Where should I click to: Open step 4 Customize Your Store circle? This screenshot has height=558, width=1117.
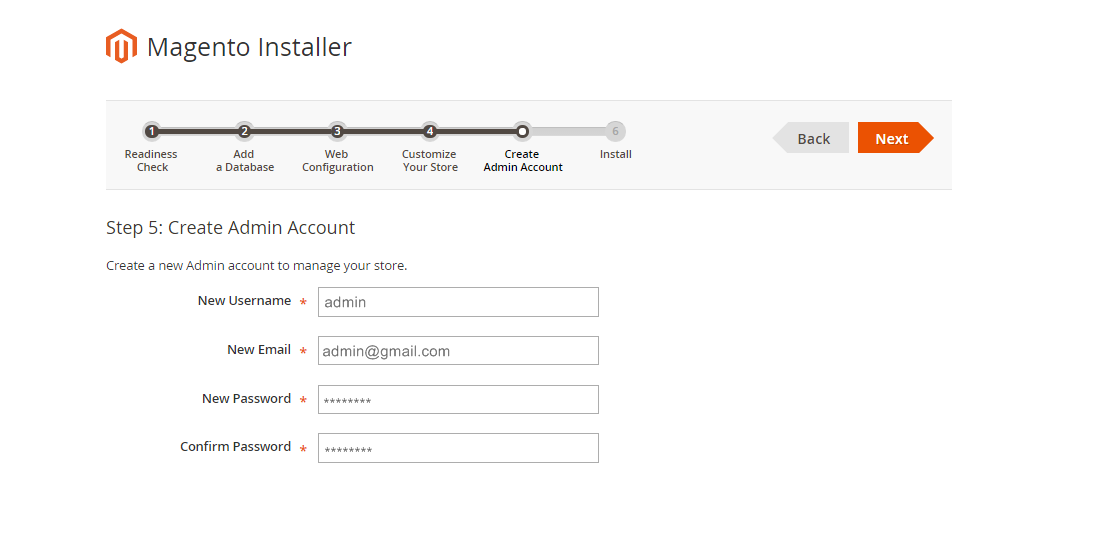pos(430,131)
